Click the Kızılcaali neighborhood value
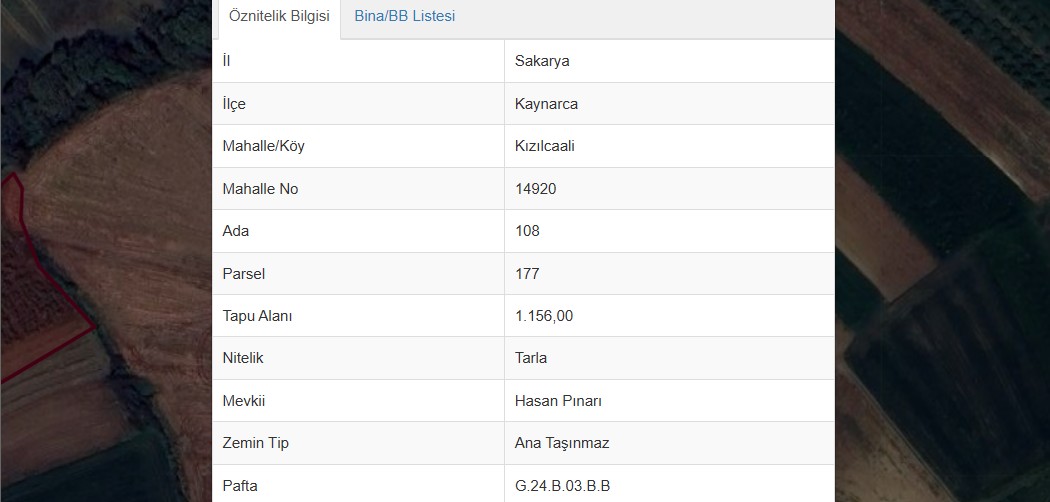The height and width of the screenshot is (502, 1050). (x=544, y=146)
